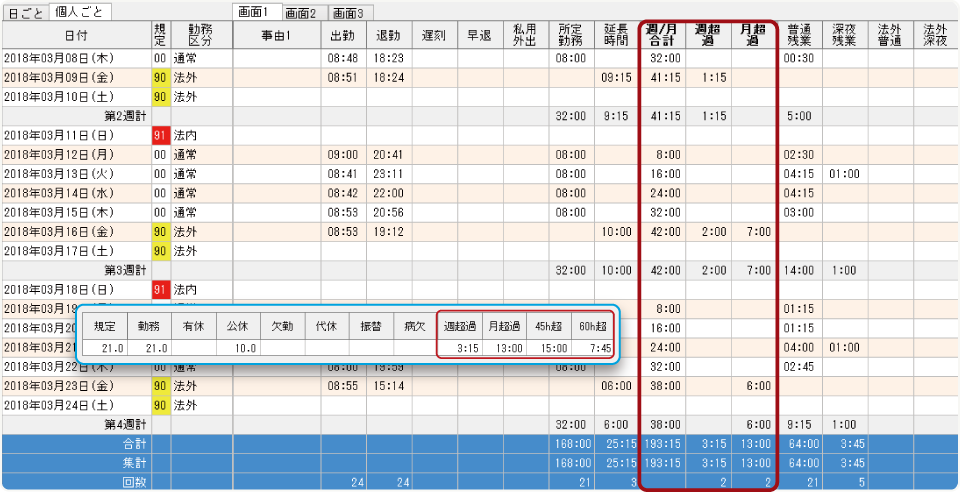The height and width of the screenshot is (492, 960).
Task: Click the yellow 90 code for 03月09日
Action: [x=160, y=78]
